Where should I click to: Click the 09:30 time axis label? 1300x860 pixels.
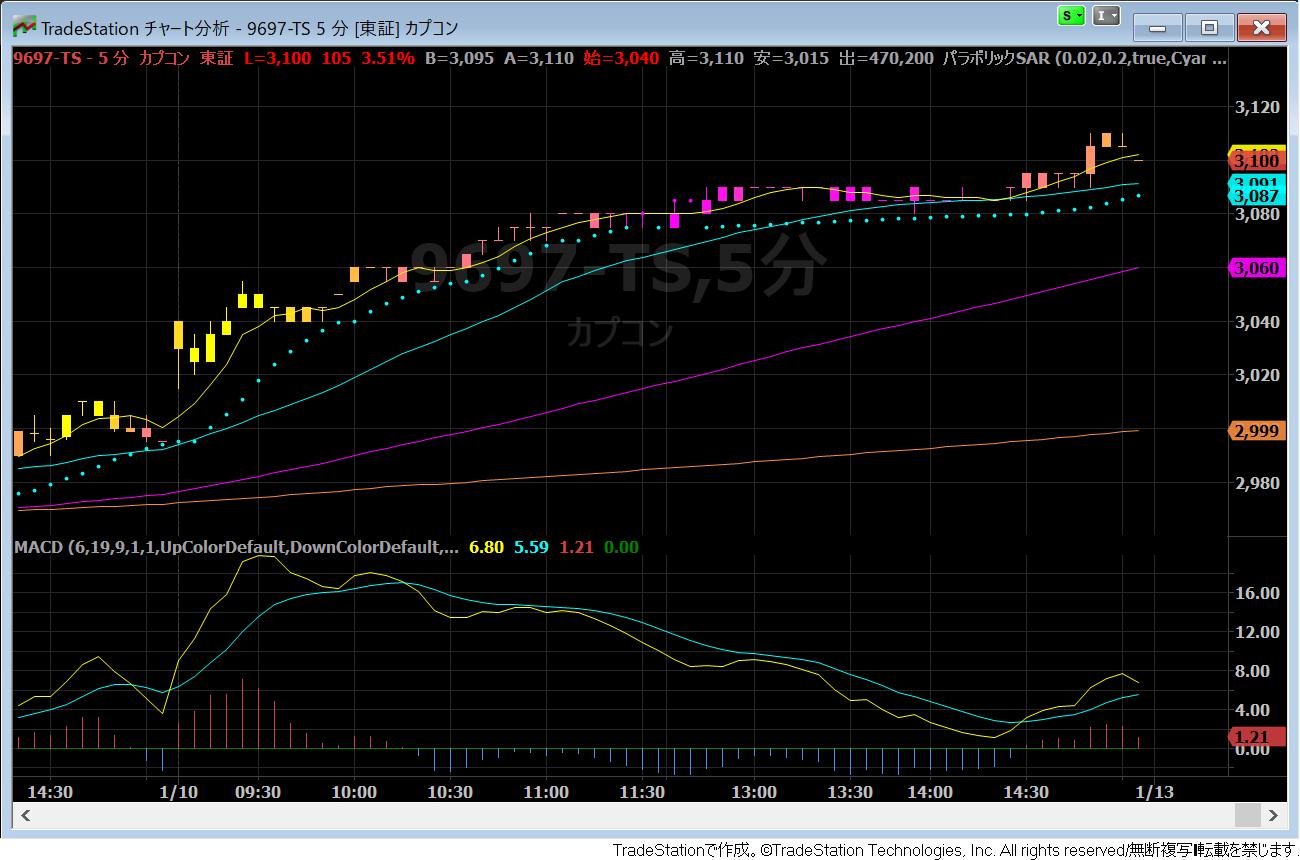pyautogui.click(x=257, y=792)
